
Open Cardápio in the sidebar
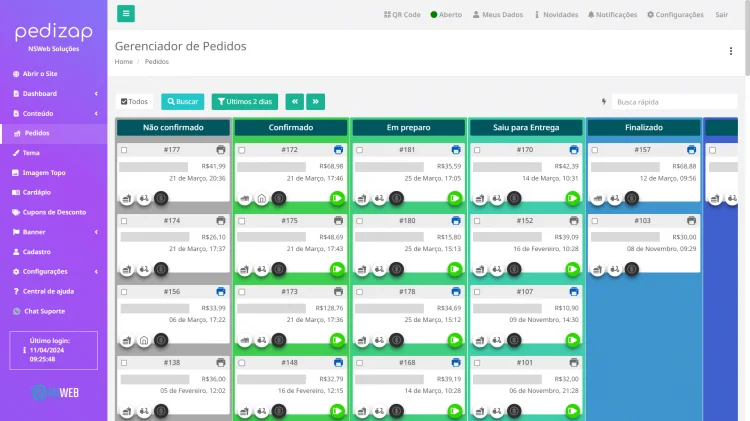37,192
